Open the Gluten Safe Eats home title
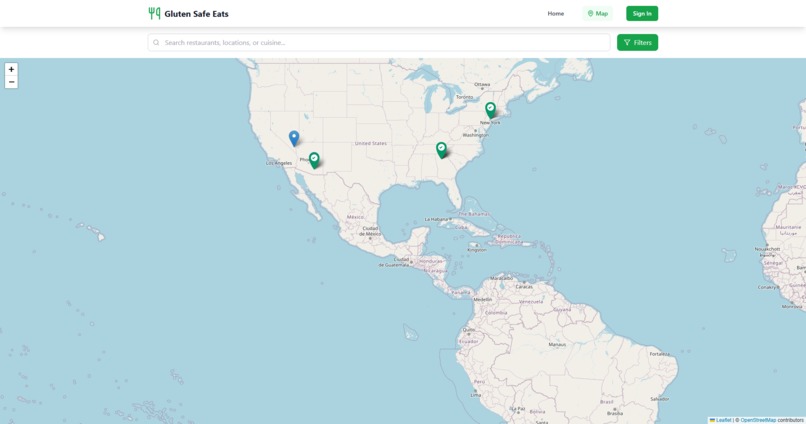 coord(196,14)
